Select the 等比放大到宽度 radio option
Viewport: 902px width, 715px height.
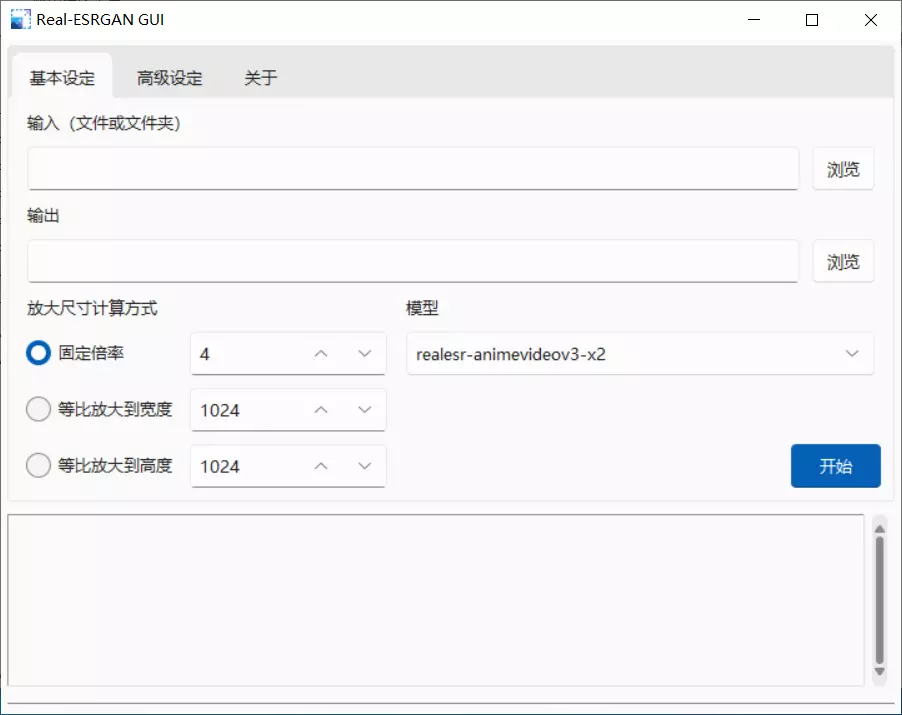click(39, 409)
